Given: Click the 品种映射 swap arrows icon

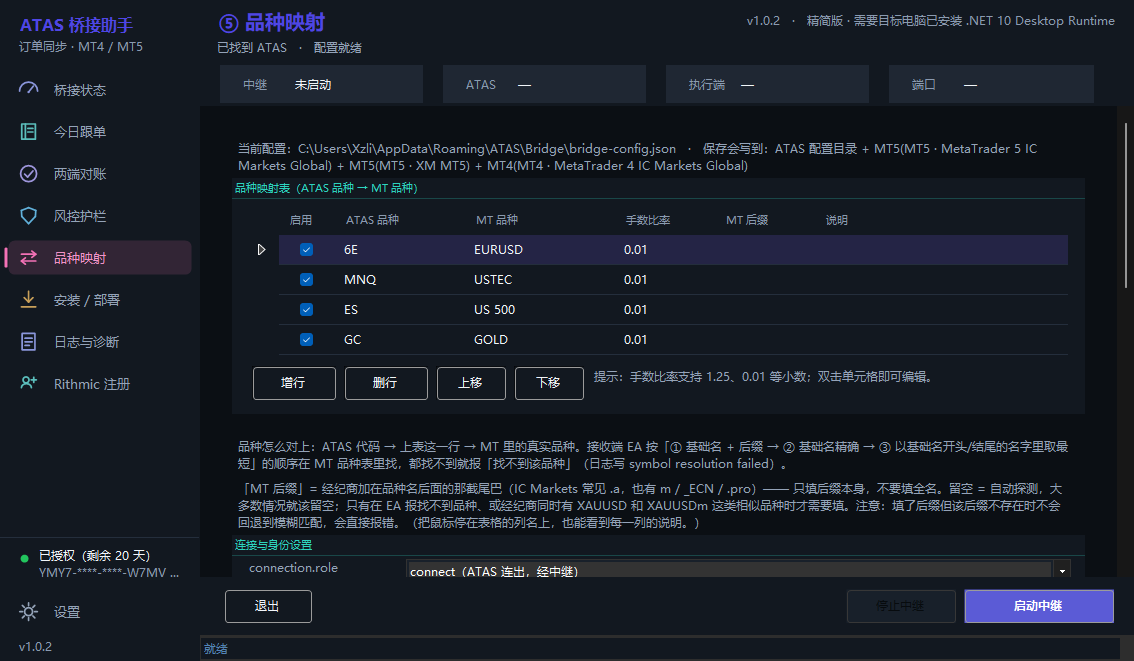Looking at the screenshot, I should [x=28, y=257].
